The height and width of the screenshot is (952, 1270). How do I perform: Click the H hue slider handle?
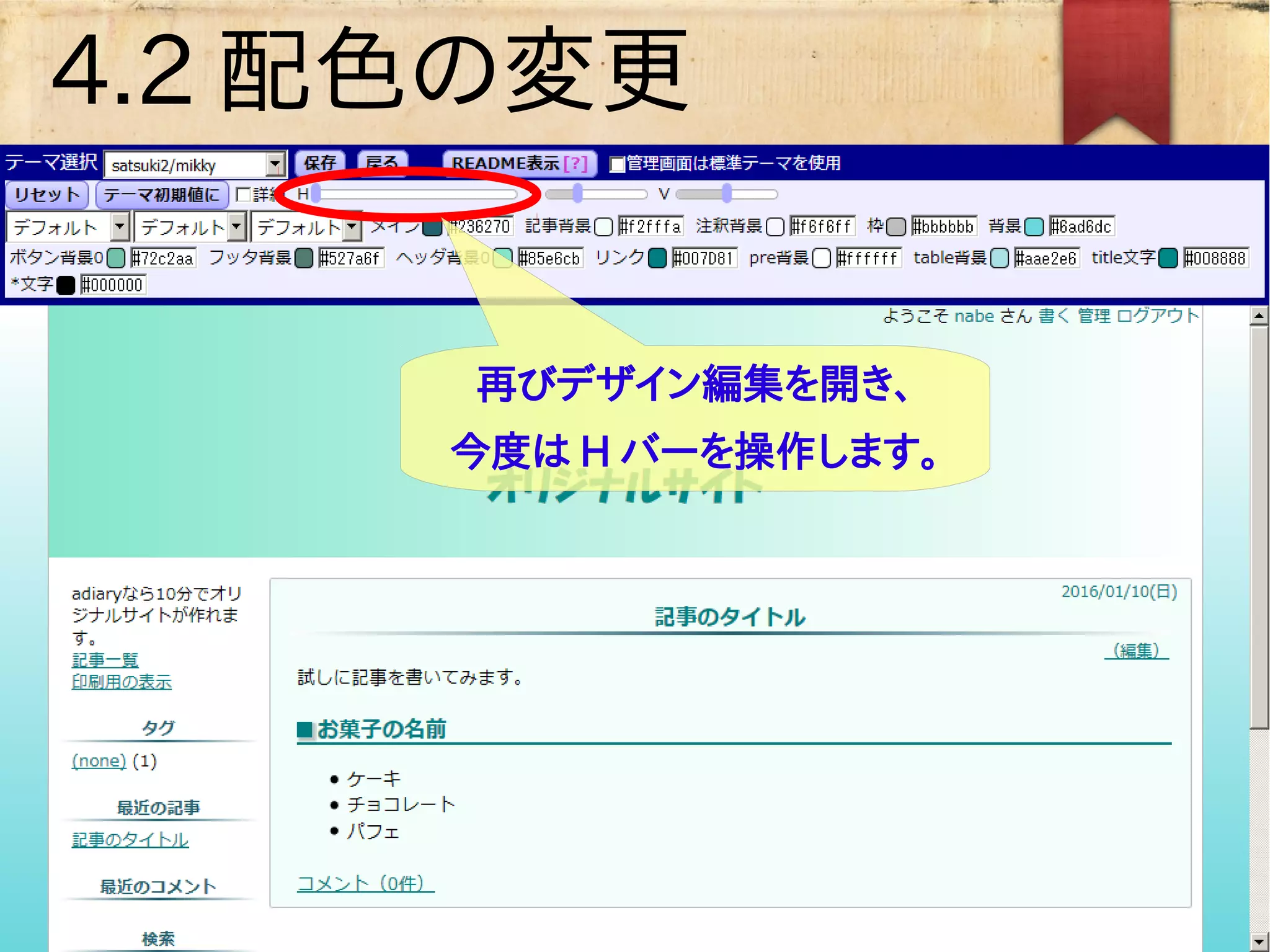click(x=316, y=194)
